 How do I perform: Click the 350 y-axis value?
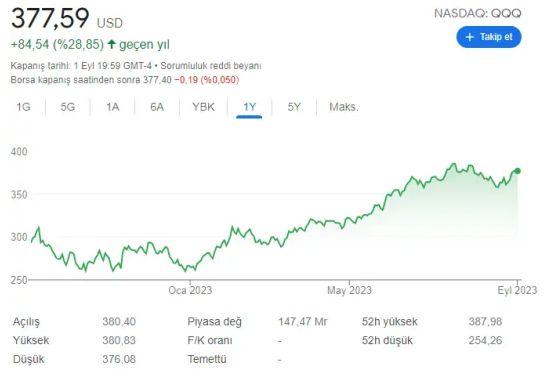pos(19,195)
